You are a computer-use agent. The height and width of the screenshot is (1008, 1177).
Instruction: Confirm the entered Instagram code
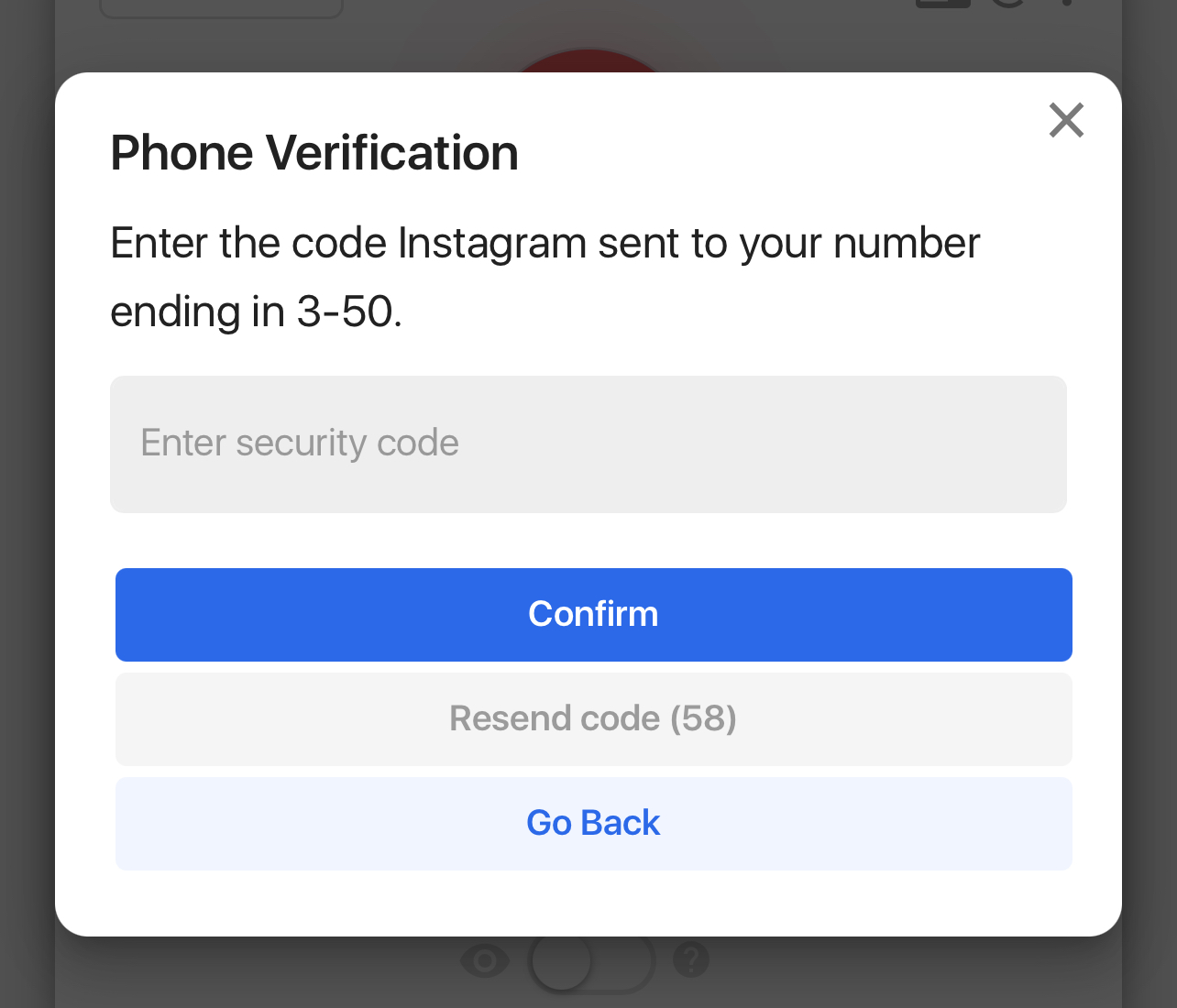(593, 615)
